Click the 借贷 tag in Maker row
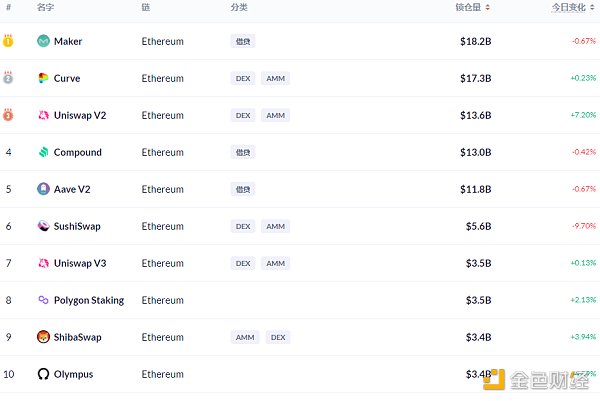 (243, 41)
